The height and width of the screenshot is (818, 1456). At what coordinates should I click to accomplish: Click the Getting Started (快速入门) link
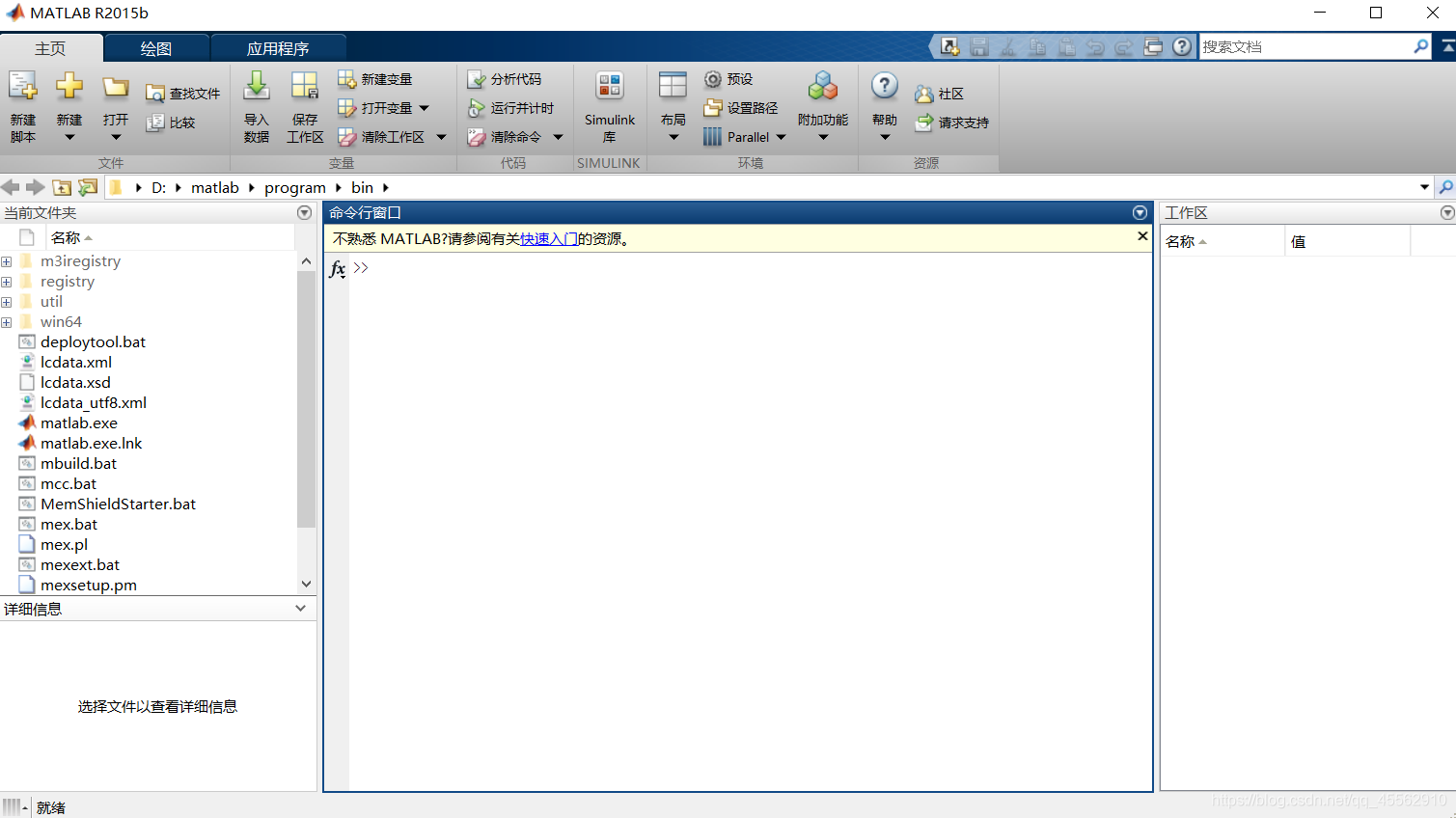(x=549, y=238)
